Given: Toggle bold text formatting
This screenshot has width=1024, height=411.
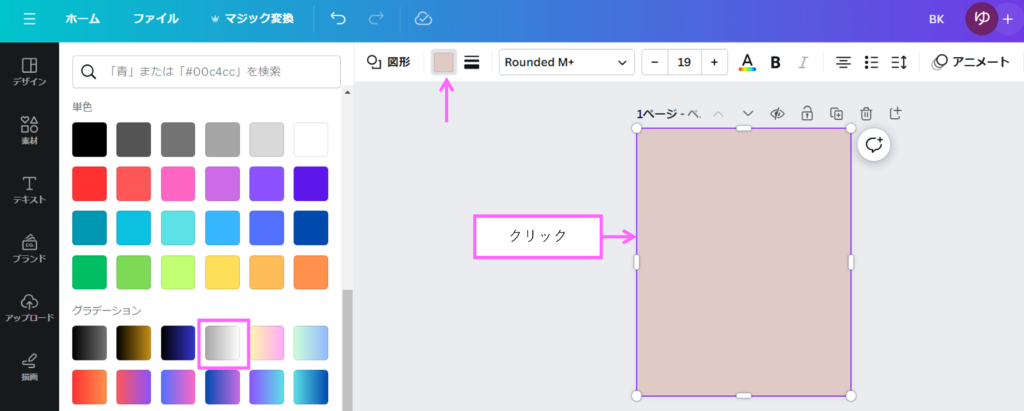Looking at the screenshot, I should [x=775, y=62].
